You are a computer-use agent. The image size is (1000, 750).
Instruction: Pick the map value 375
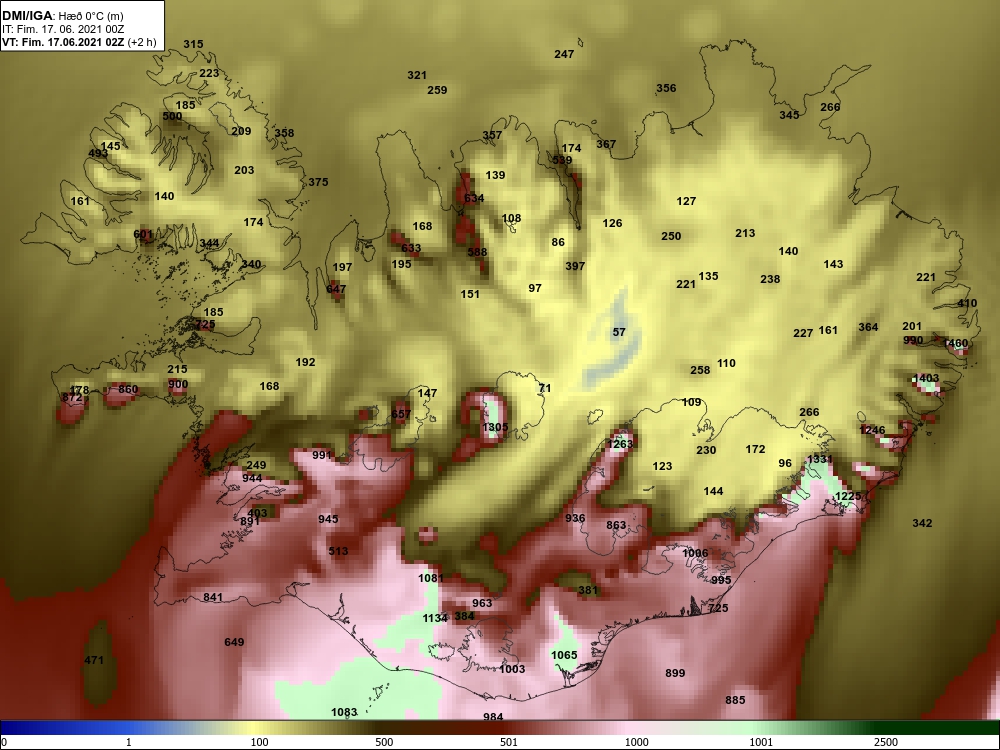coord(318,182)
